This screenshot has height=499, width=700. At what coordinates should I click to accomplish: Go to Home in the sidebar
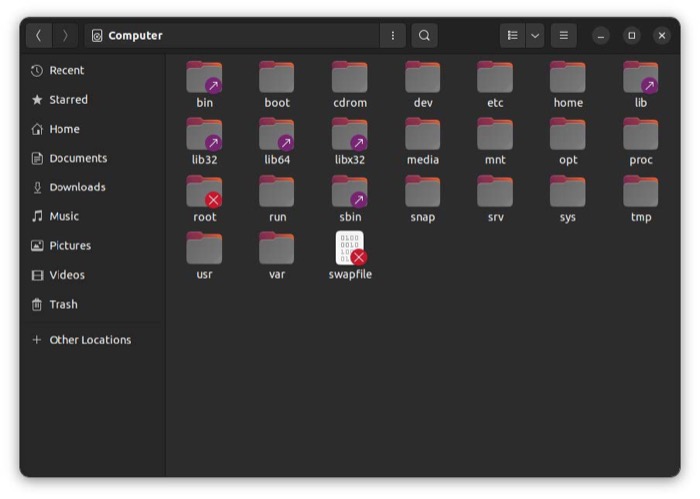click(94, 129)
